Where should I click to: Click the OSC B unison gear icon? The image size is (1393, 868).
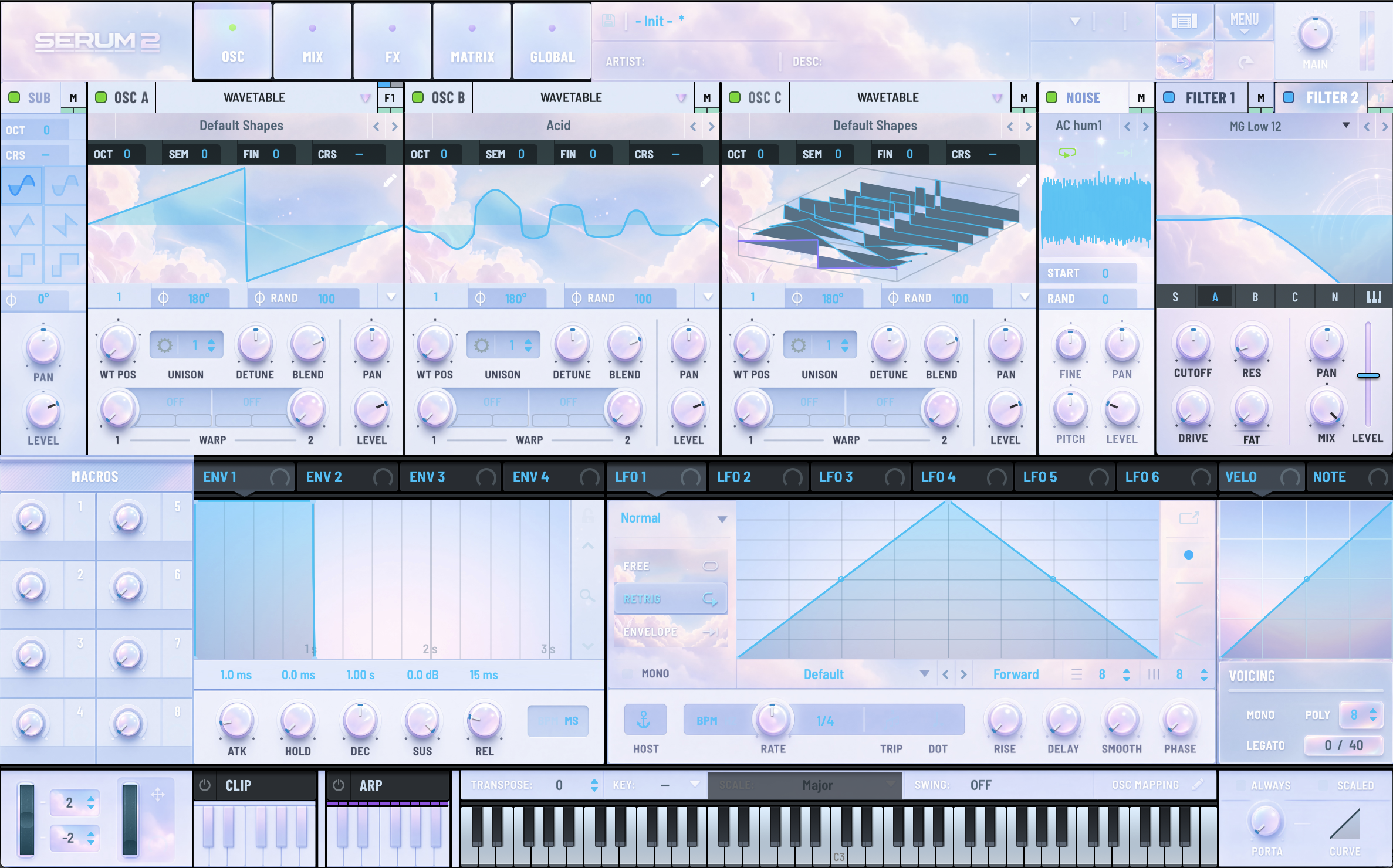tap(482, 345)
